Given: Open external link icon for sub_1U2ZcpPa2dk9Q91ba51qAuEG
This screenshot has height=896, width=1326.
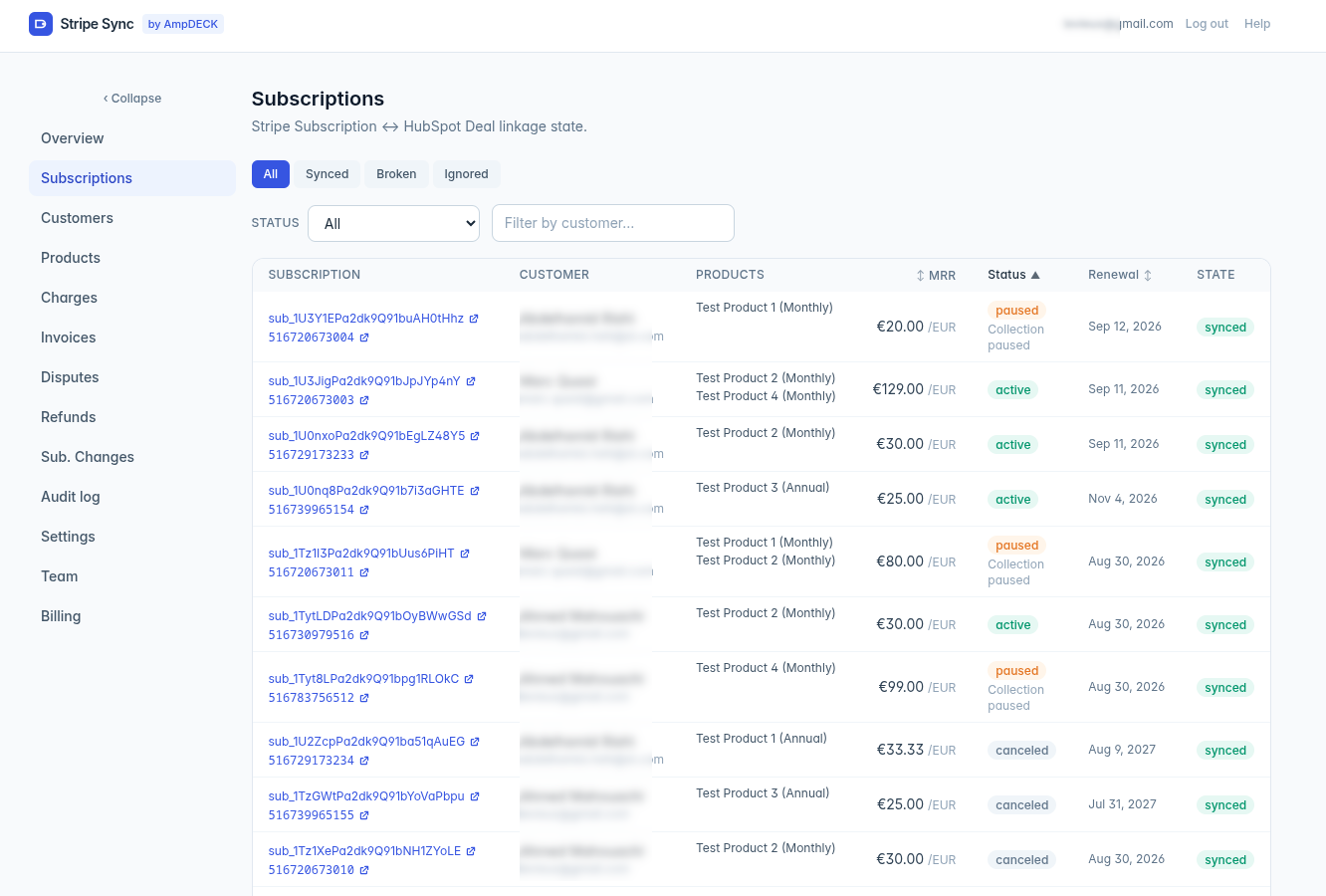Looking at the screenshot, I should [475, 742].
